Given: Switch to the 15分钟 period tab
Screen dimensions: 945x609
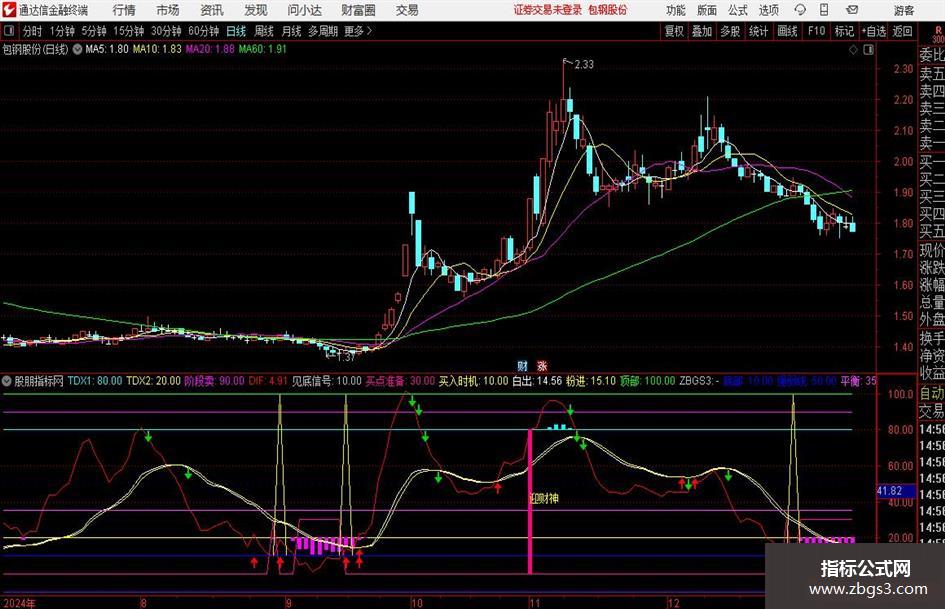Looking at the screenshot, I should 129,31.
